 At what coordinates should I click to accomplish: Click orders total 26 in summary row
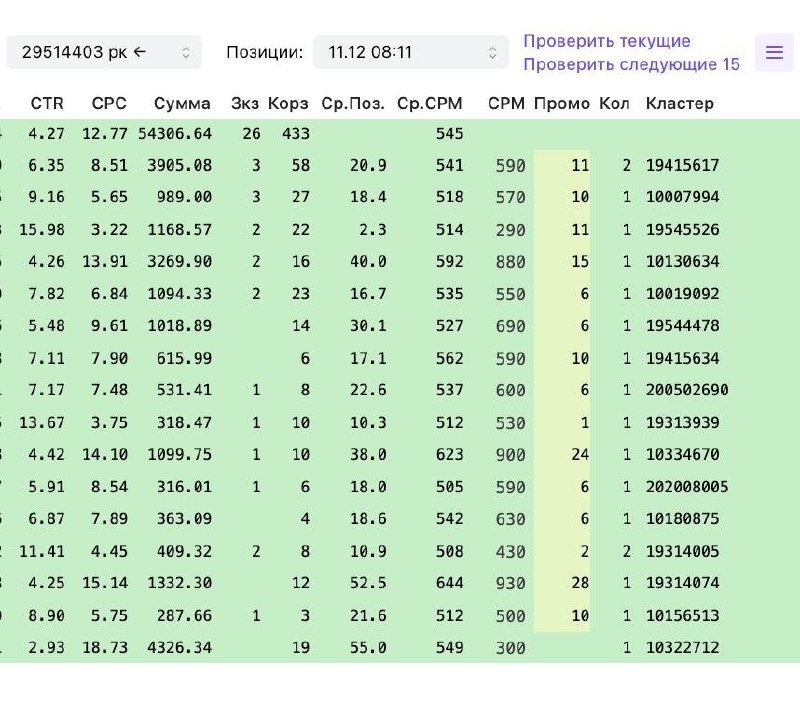click(252, 134)
